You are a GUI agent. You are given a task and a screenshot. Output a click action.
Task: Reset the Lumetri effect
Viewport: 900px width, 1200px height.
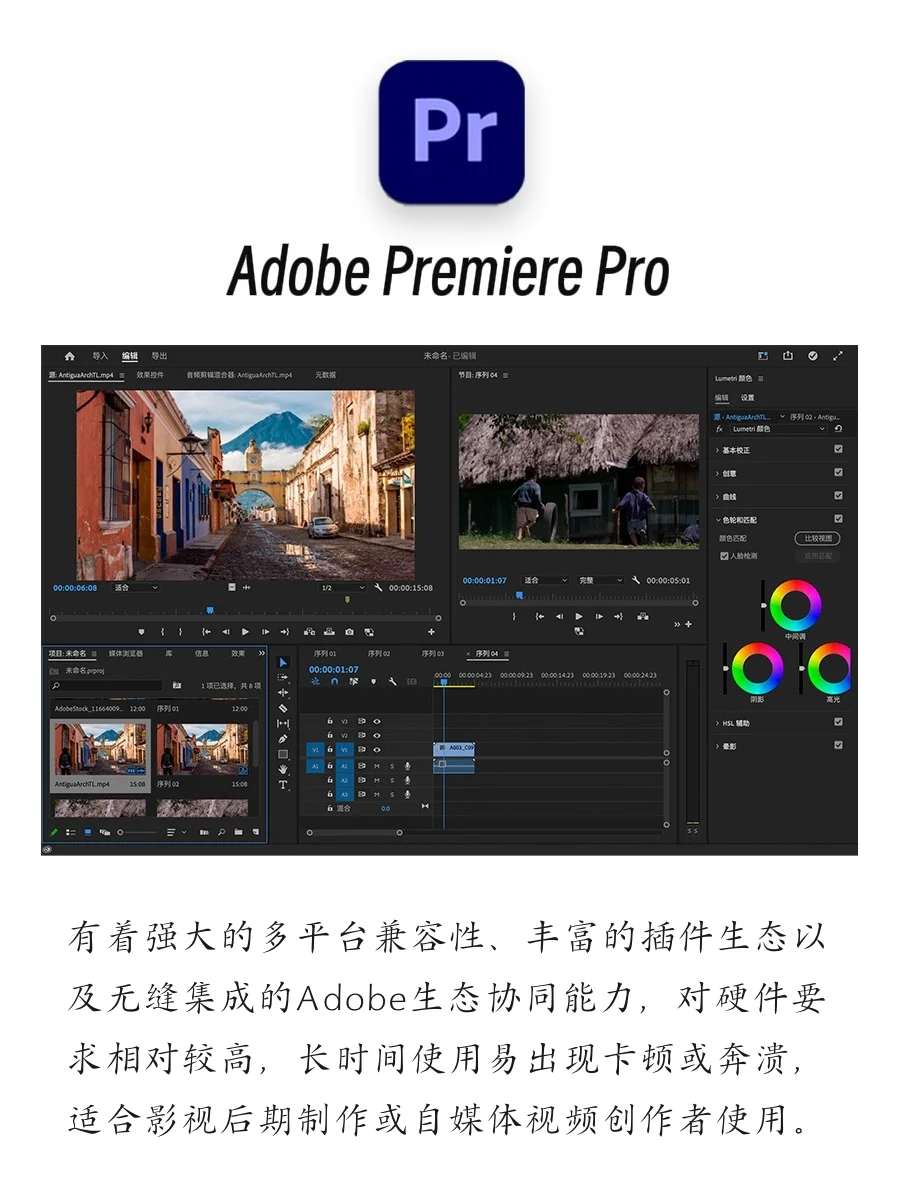coord(838,428)
